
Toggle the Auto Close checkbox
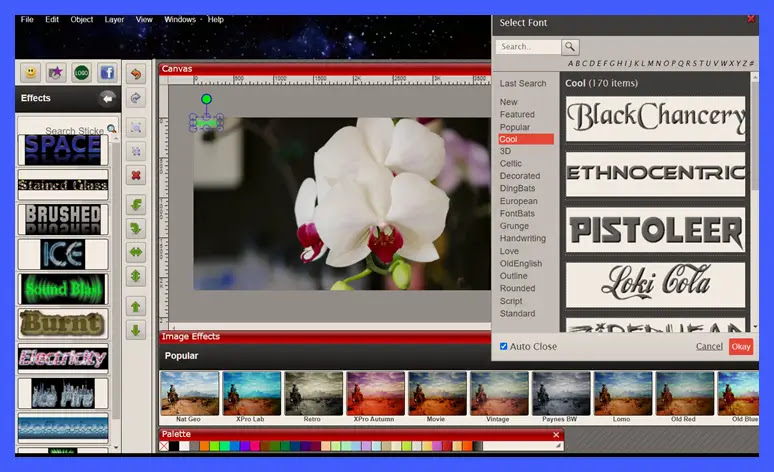[503, 347]
